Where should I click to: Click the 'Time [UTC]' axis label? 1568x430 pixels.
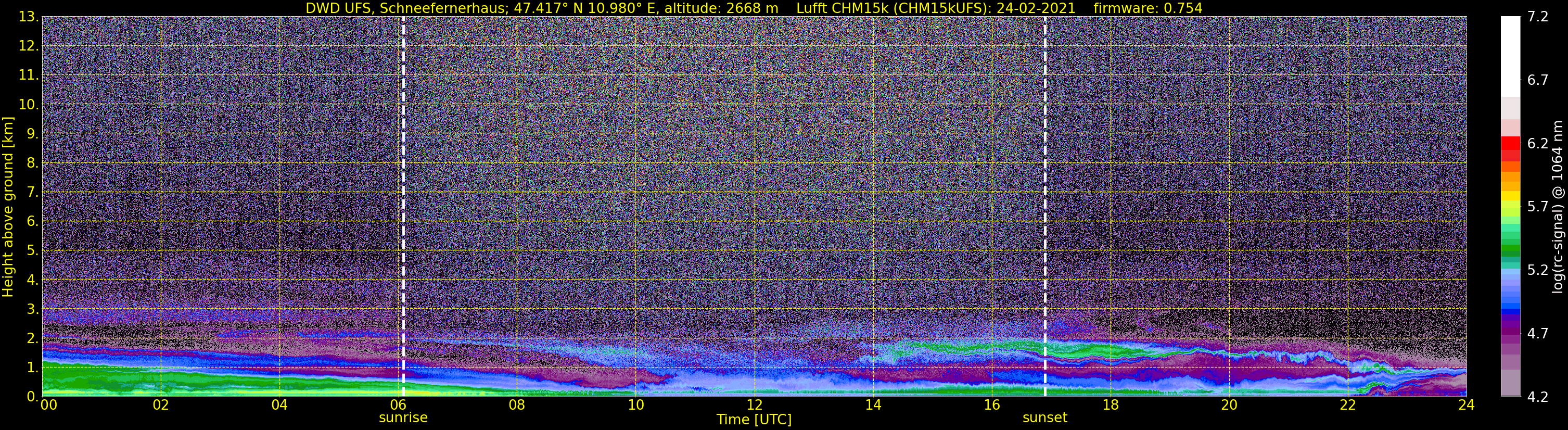pyautogui.click(x=754, y=420)
